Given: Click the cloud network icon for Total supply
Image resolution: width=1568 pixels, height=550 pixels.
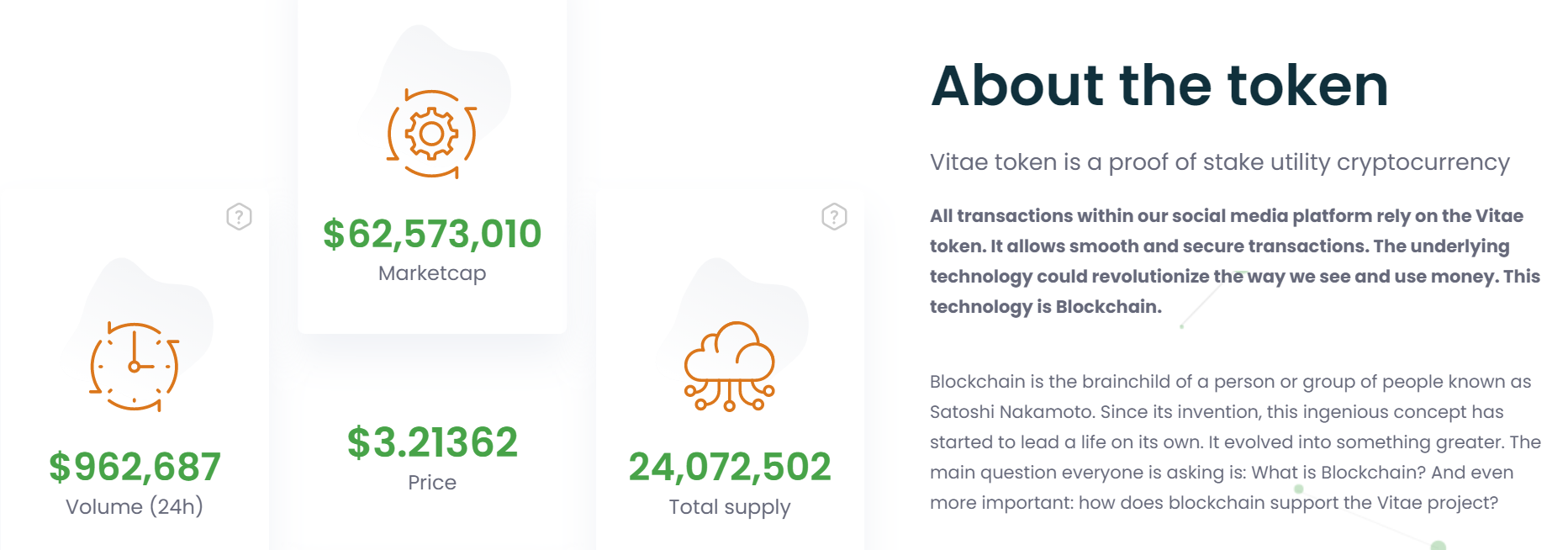Looking at the screenshot, I should tap(729, 366).
